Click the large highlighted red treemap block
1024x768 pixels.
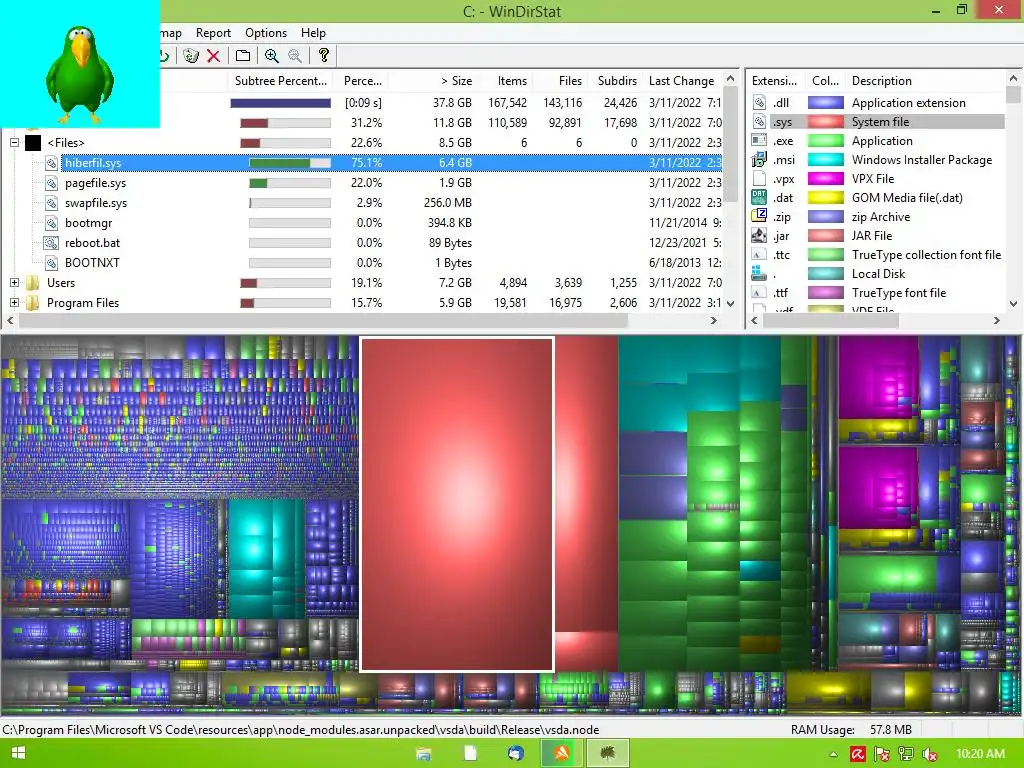457,504
